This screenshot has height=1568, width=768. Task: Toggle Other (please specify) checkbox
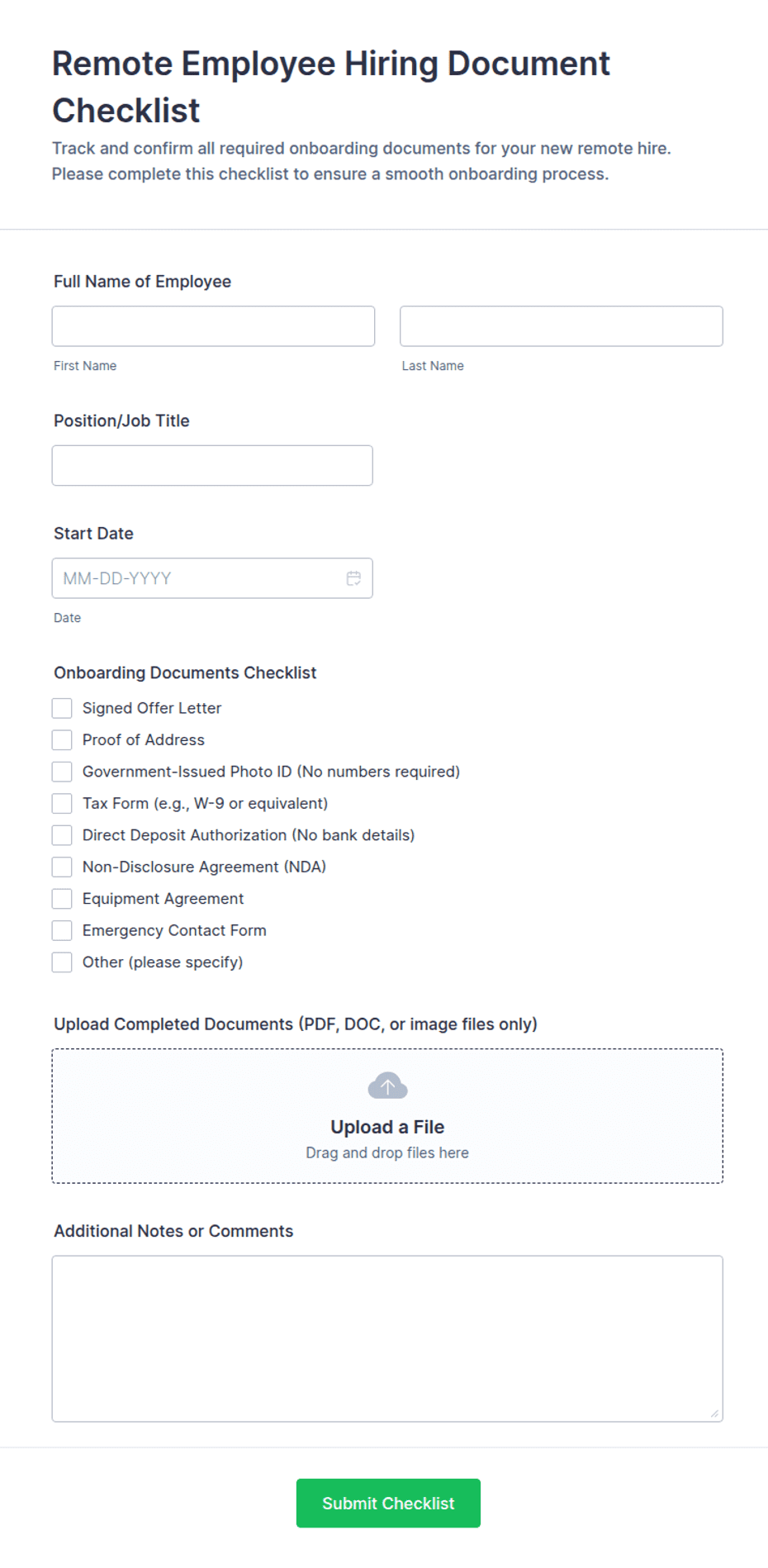click(62, 962)
